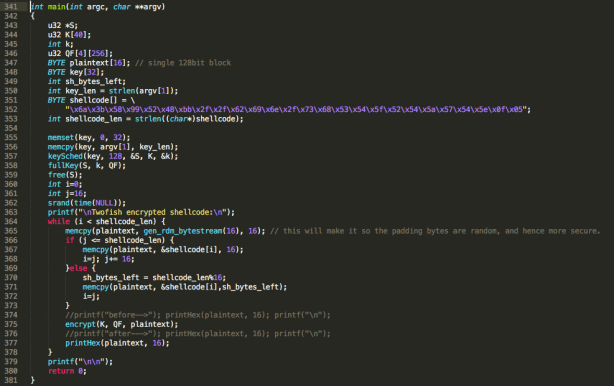Image resolution: width=614 pixels, height=386 pixels.
Task: Click the 'while' keyword on line 364
Action: click(x=59, y=222)
